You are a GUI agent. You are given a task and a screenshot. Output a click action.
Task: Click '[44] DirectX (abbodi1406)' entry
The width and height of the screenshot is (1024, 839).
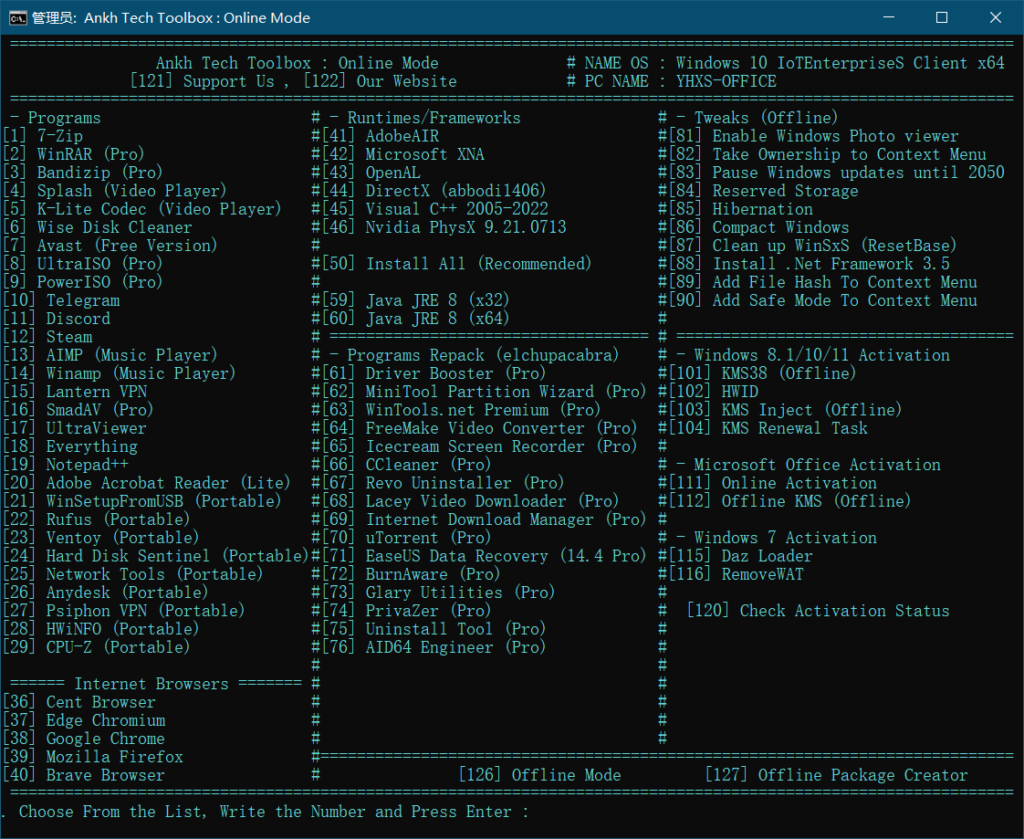click(434, 191)
